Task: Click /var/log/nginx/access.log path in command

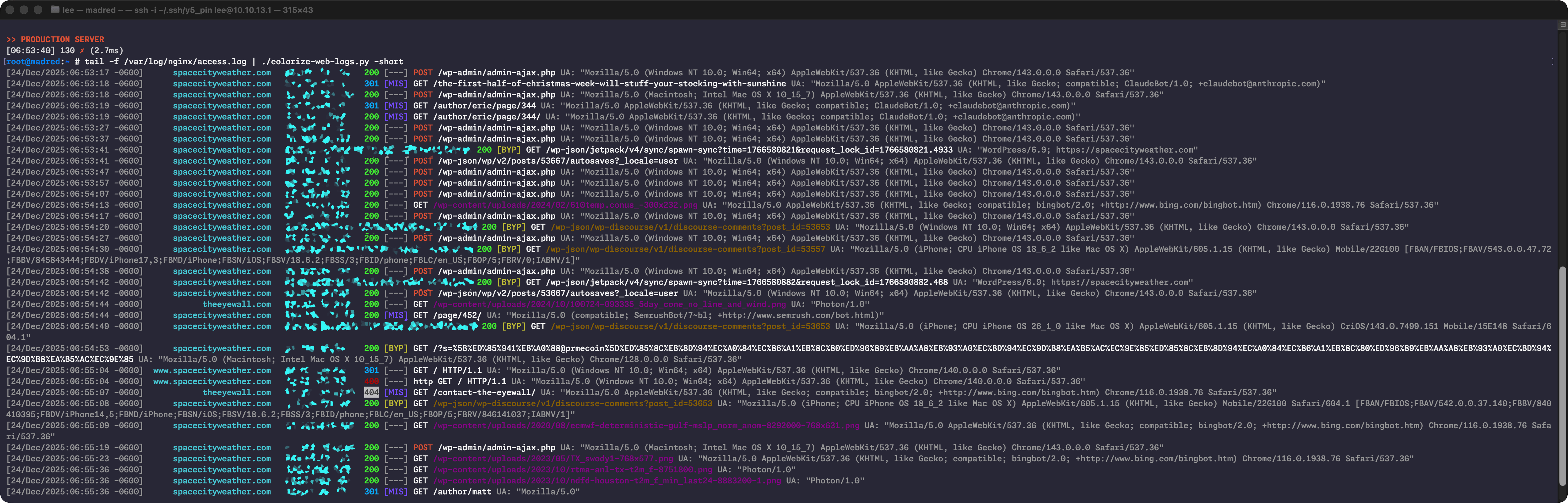Action: pyautogui.click(x=185, y=62)
